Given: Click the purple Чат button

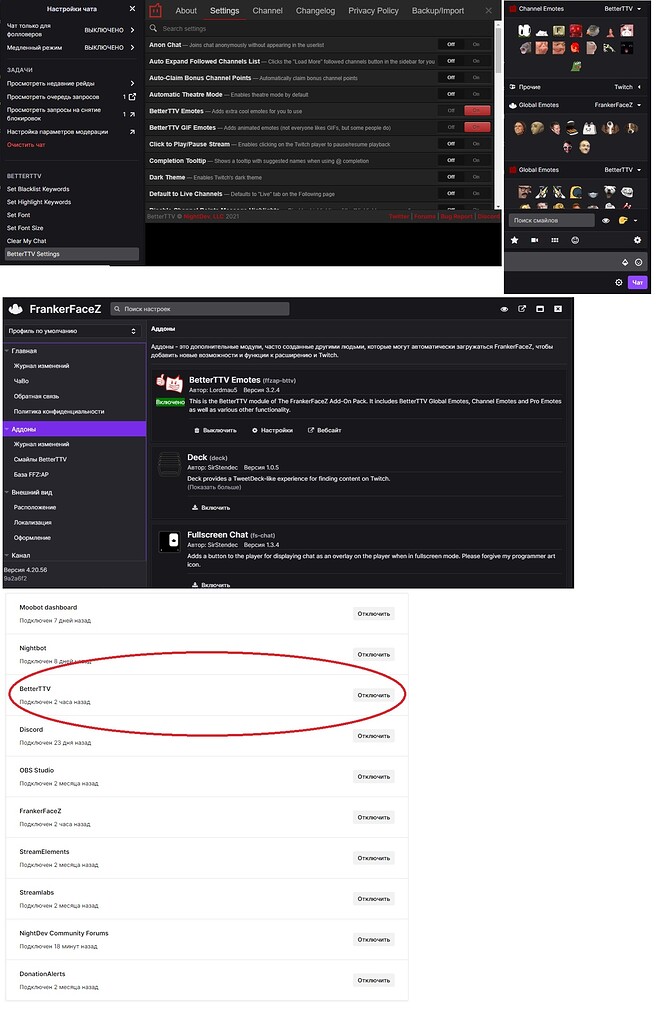Looking at the screenshot, I should [x=638, y=283].
